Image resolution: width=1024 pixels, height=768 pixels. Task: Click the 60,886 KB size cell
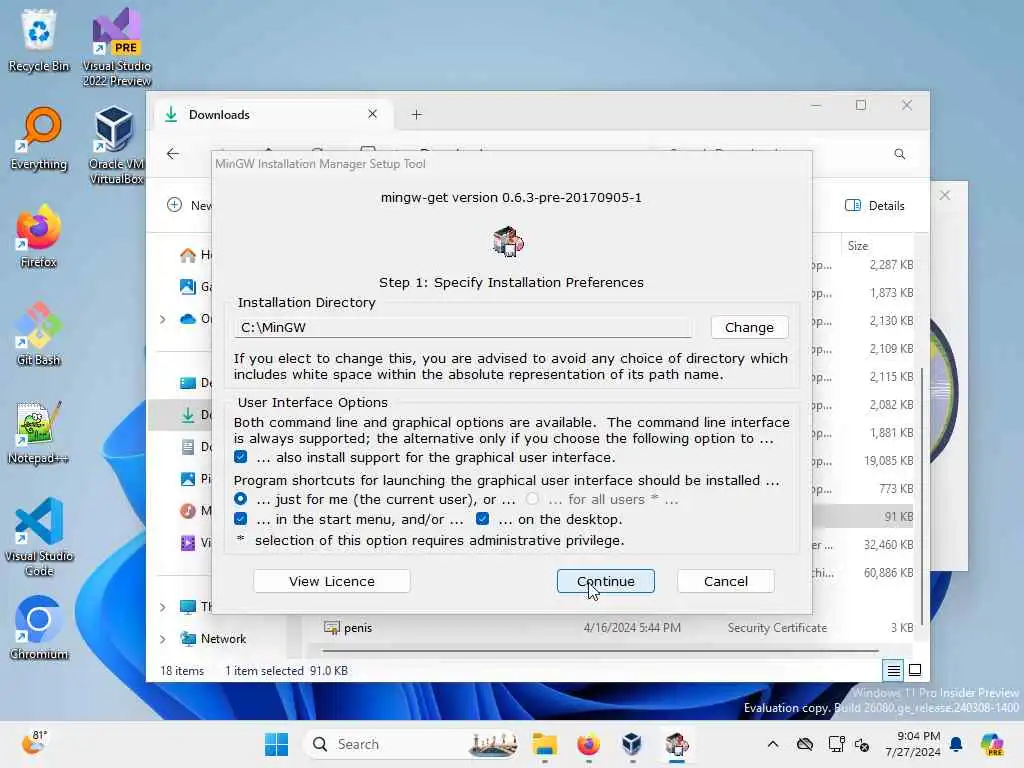point(888,573)
